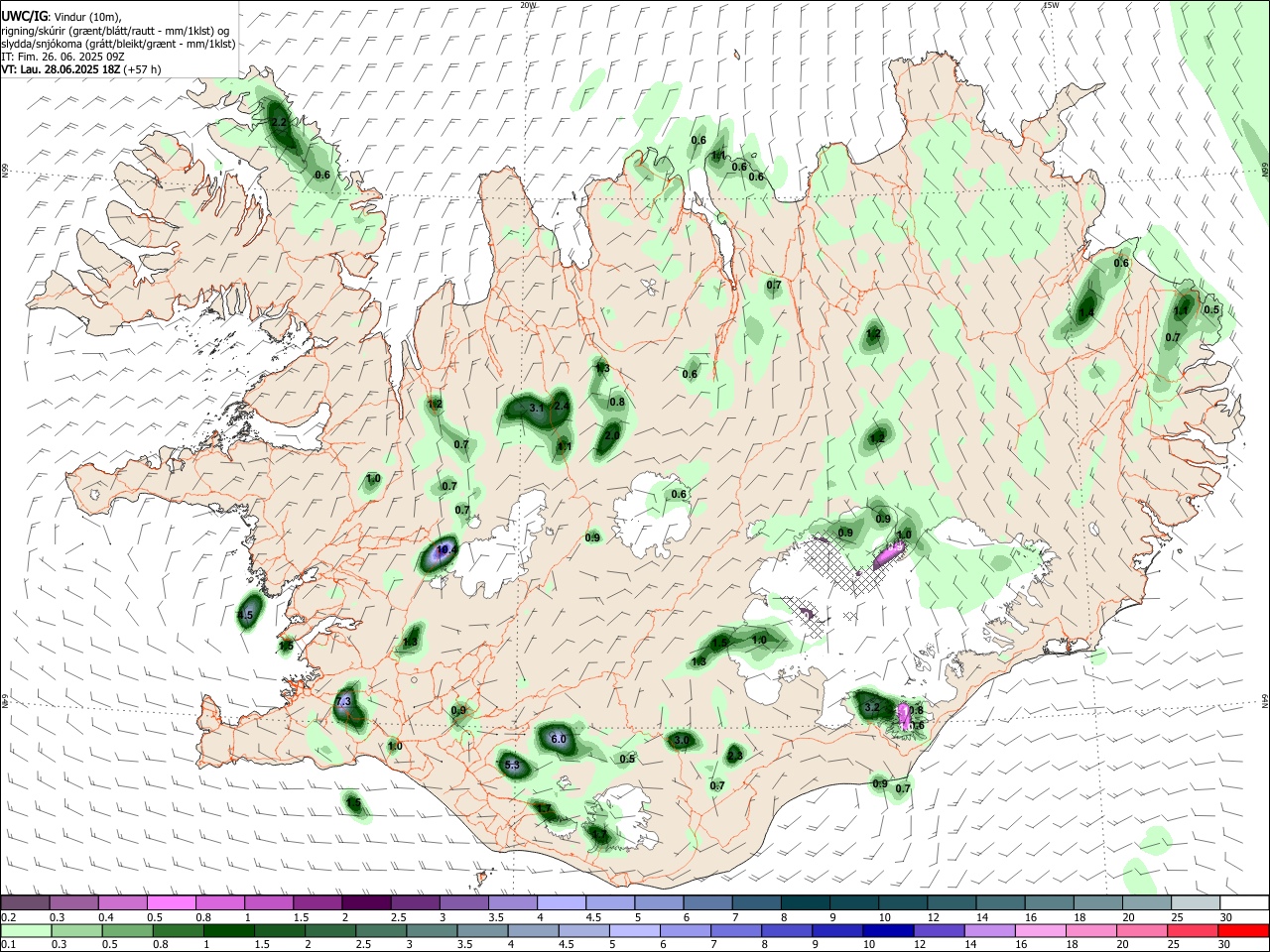This screenshot has width=1270, height=952.
Task: Click the 5.3 rainfall value on the map
Action: (512, 765)
